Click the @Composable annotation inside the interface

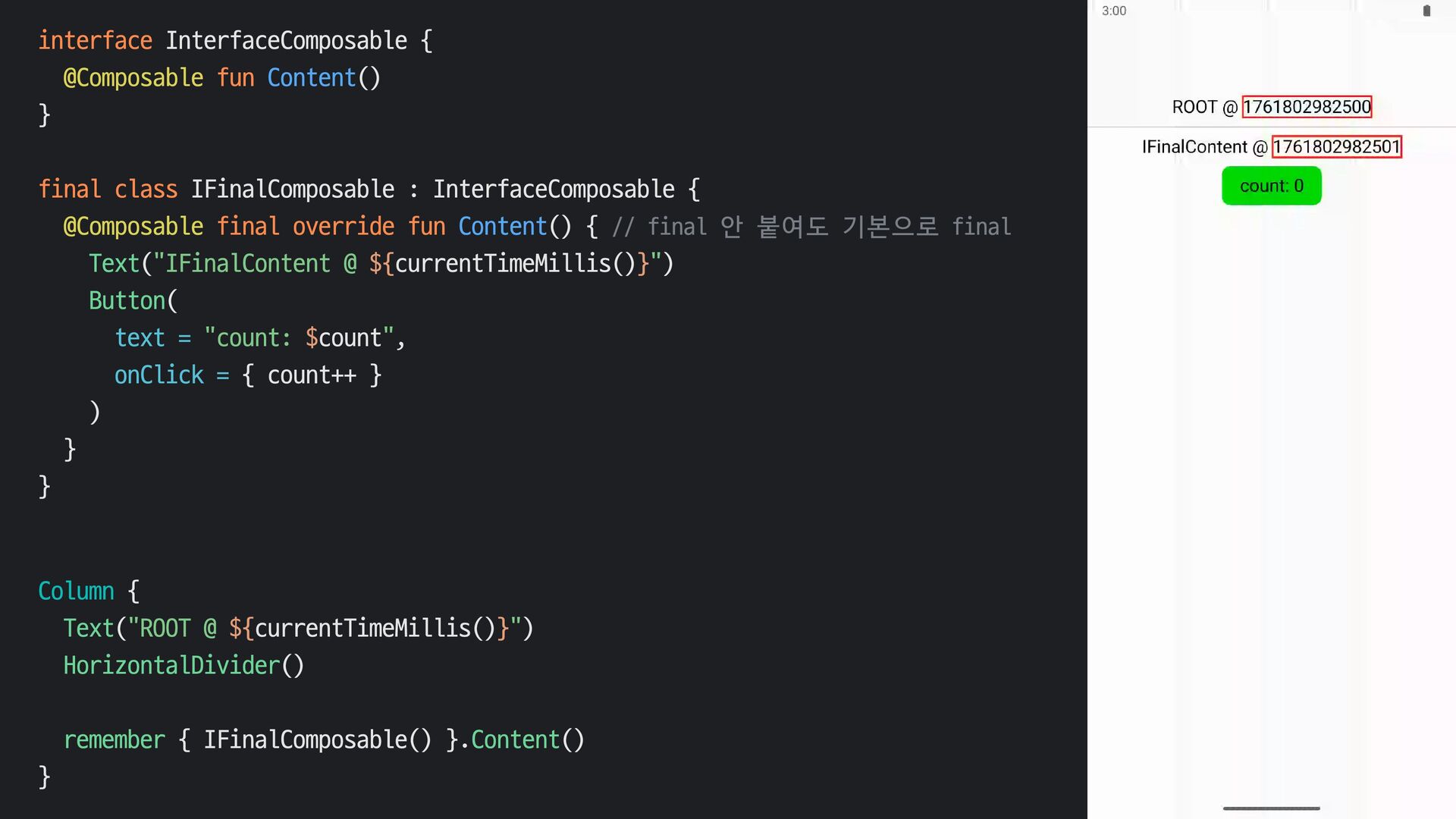[133, 77]
